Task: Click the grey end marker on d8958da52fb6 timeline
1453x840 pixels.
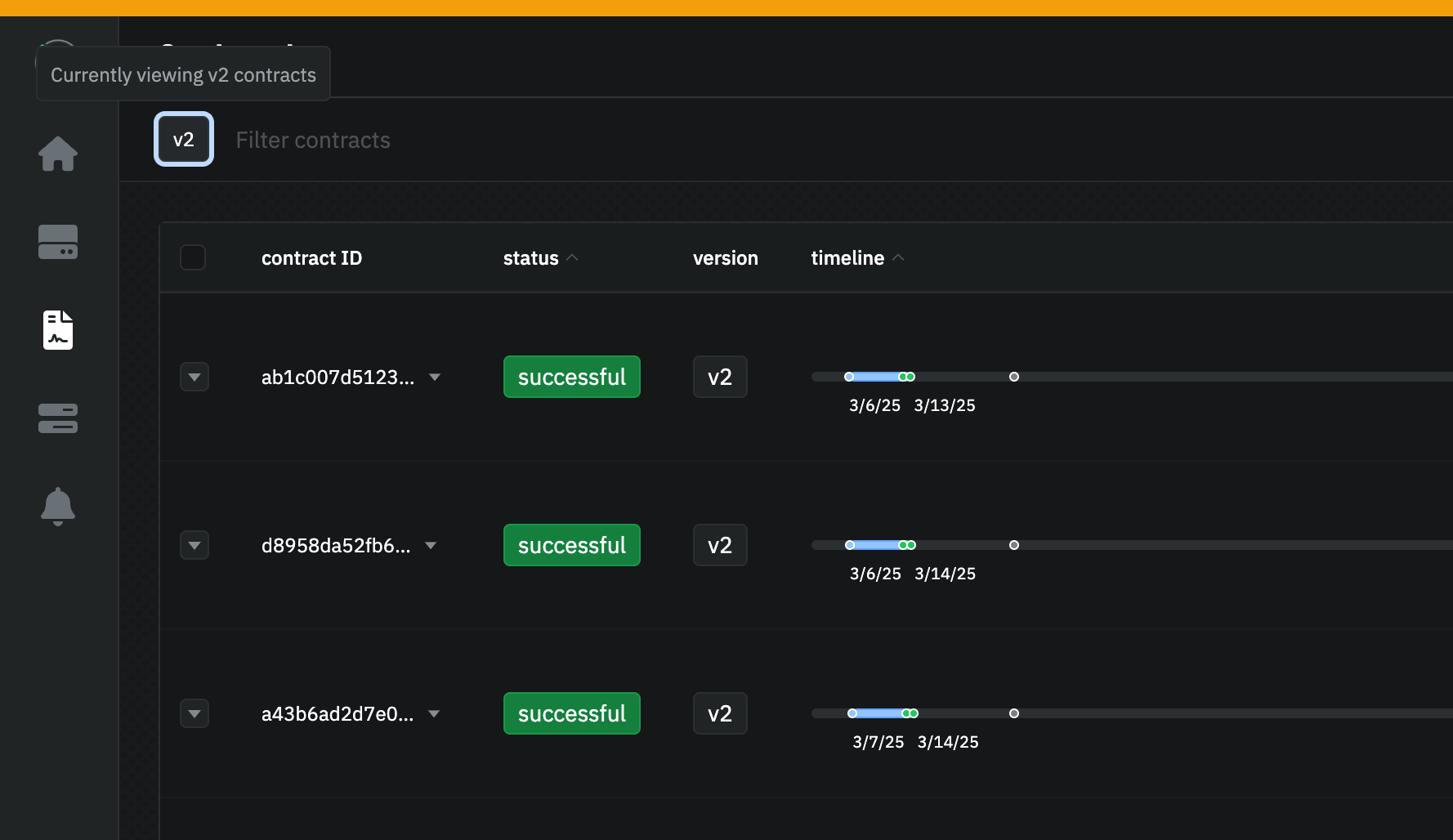Action: click(1014, 545)
